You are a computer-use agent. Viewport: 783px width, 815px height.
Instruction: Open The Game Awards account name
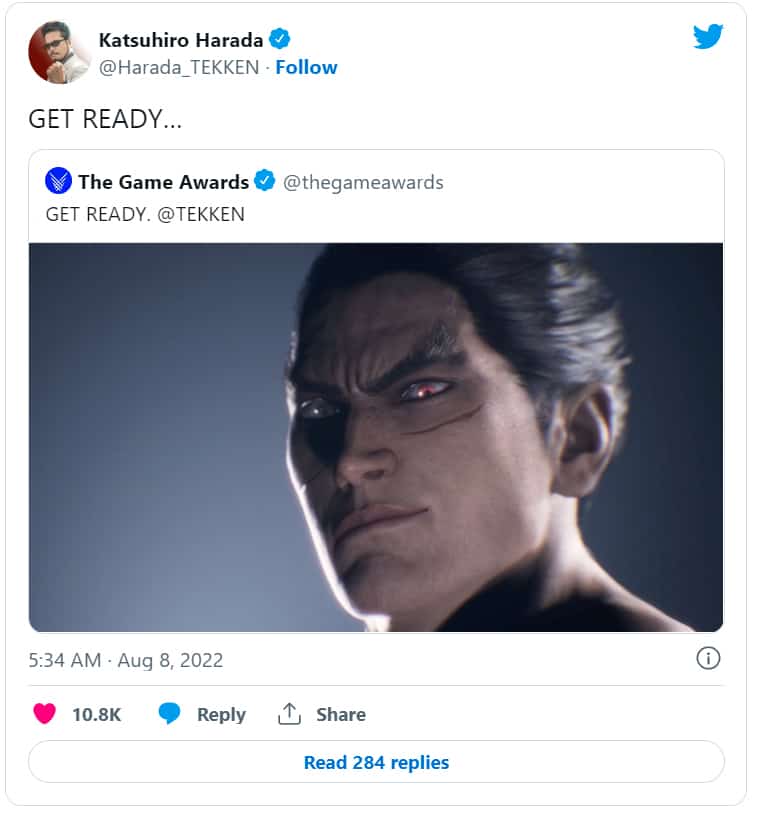(x=163, y=182)
